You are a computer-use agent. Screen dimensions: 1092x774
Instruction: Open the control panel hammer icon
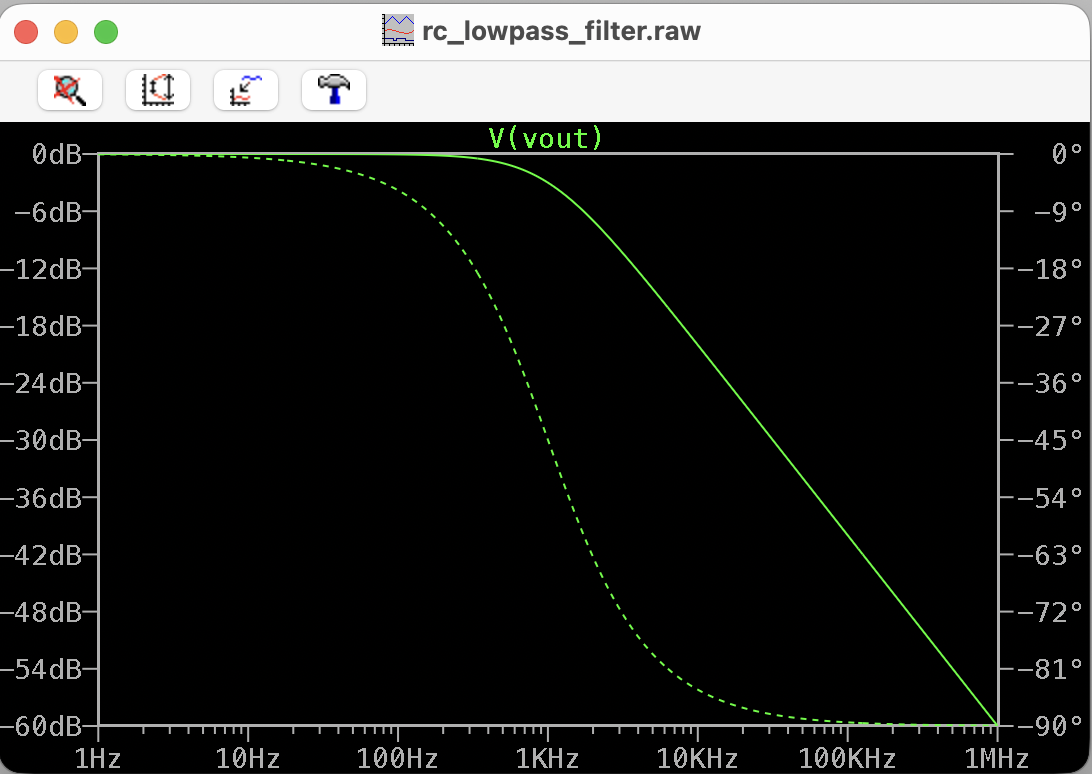coord(334,90)
